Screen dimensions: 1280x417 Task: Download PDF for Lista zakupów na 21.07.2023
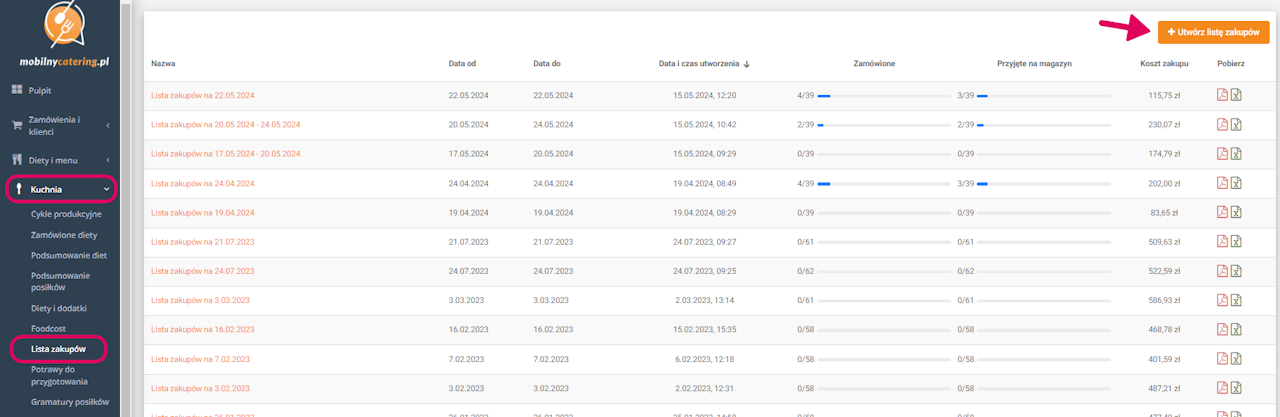1221,242
